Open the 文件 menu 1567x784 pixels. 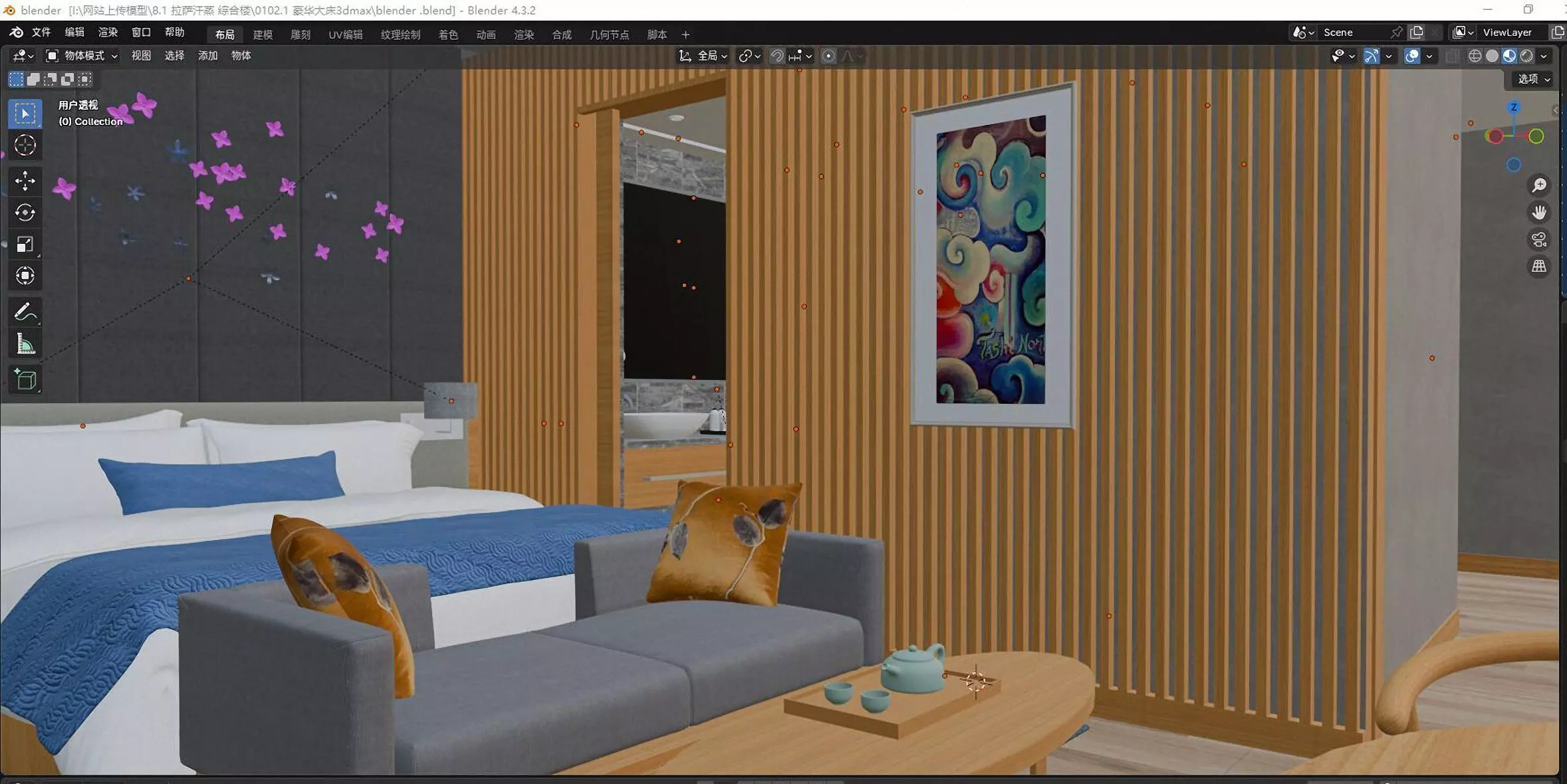click(41, 33)
